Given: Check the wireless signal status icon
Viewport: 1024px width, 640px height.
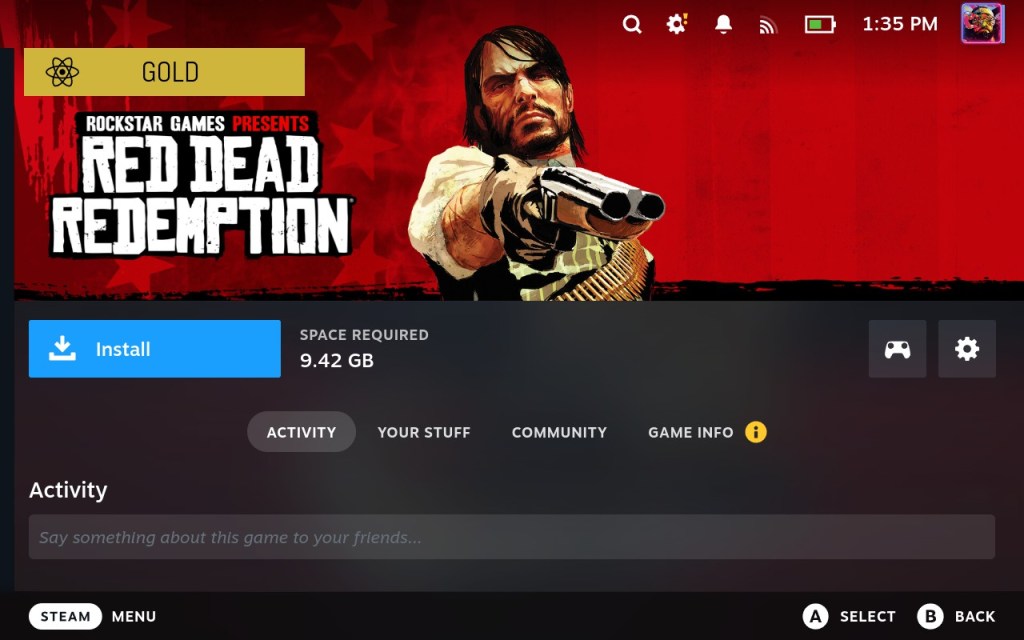Looking at the screenshot, I should 768,25.
